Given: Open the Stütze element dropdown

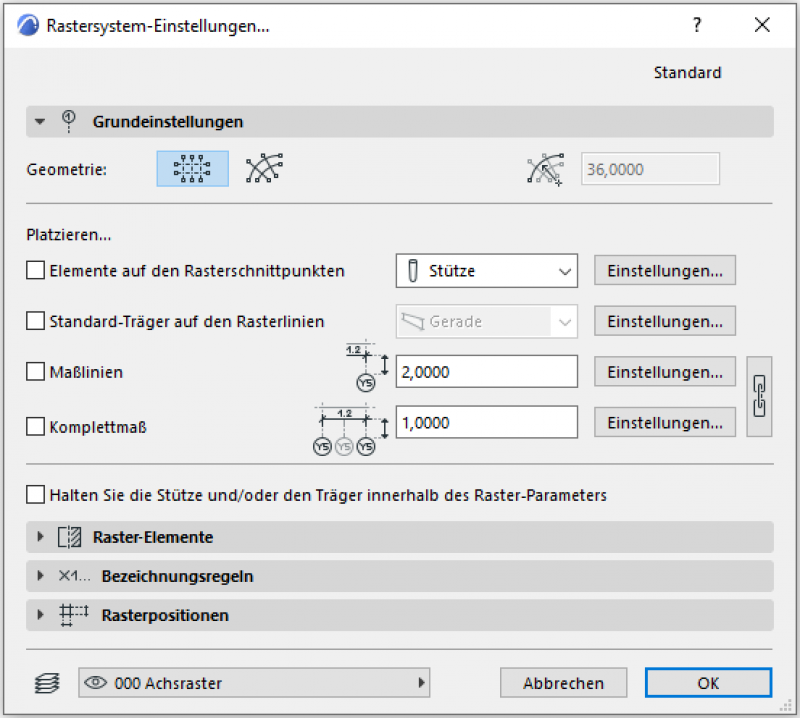Looking at the screenshot, I should tap(487, 271).
